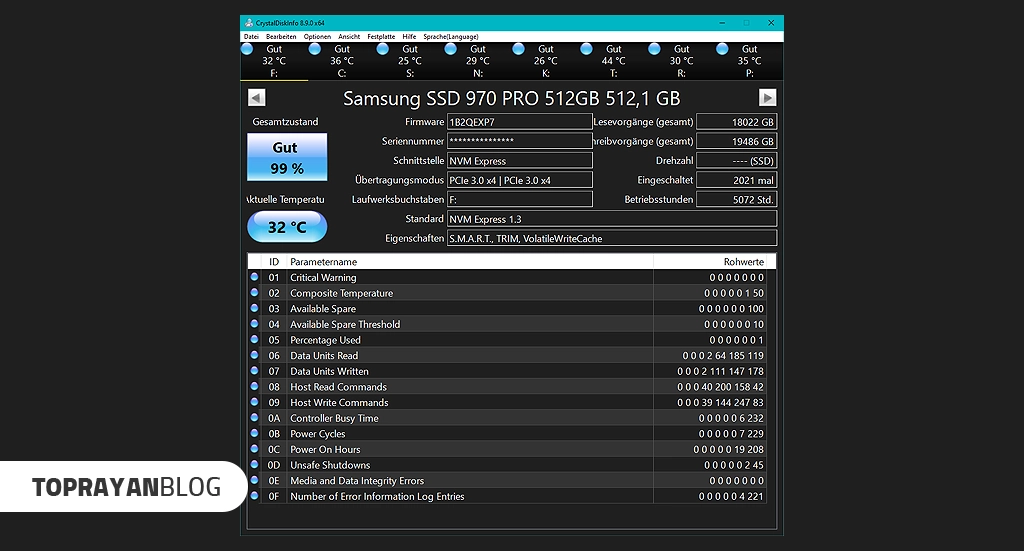Click the status dot of Critical Warning
The width and height of the screenshot is (1024, 551).
click(255, 277)
